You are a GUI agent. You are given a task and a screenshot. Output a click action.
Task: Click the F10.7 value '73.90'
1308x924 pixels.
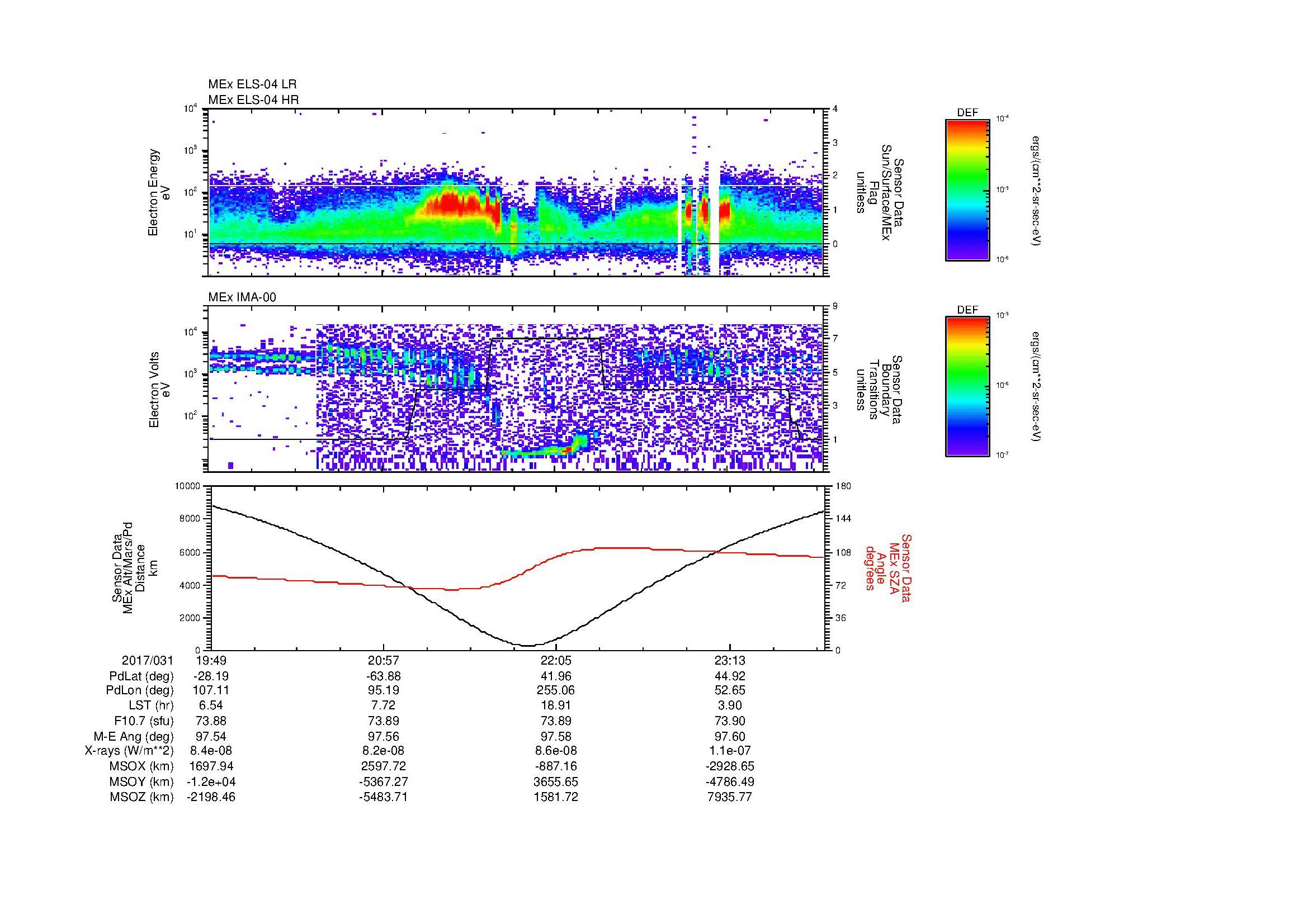point(730,721)
